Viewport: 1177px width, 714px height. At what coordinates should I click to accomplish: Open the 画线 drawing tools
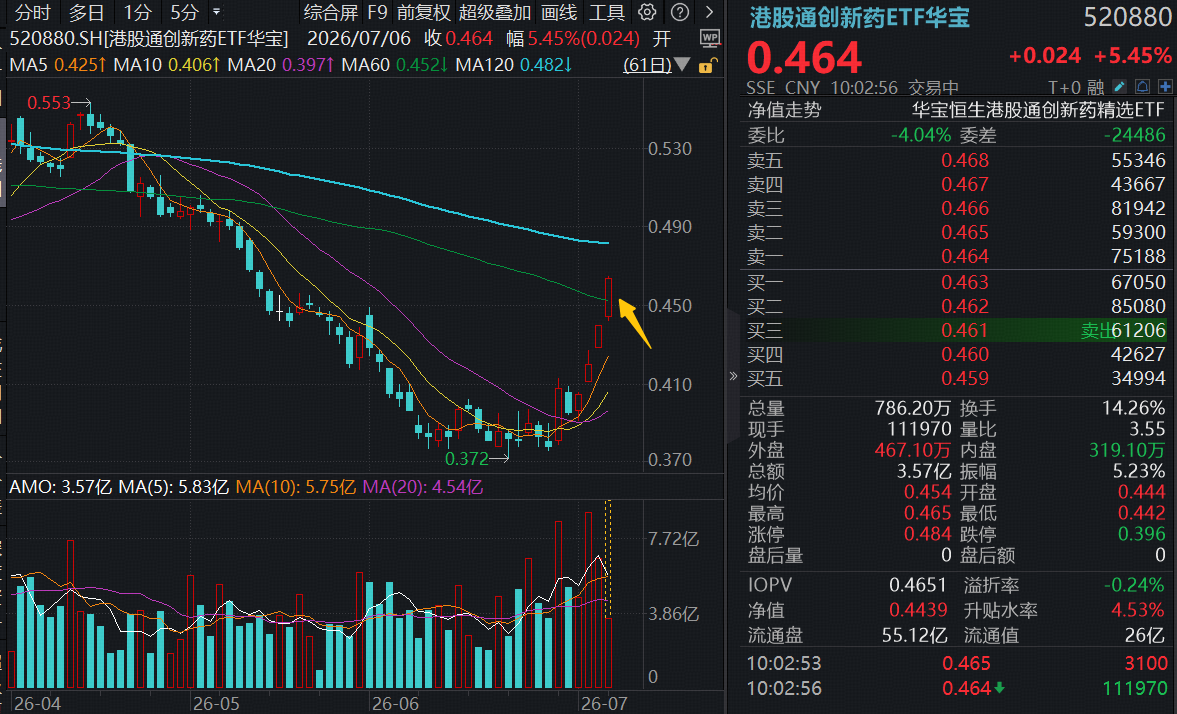[x=559, y=12]
